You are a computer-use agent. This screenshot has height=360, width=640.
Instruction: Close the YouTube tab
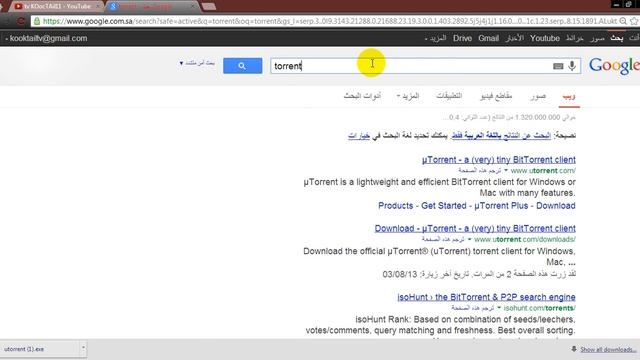pyautogui.click(x=98, y=6)
